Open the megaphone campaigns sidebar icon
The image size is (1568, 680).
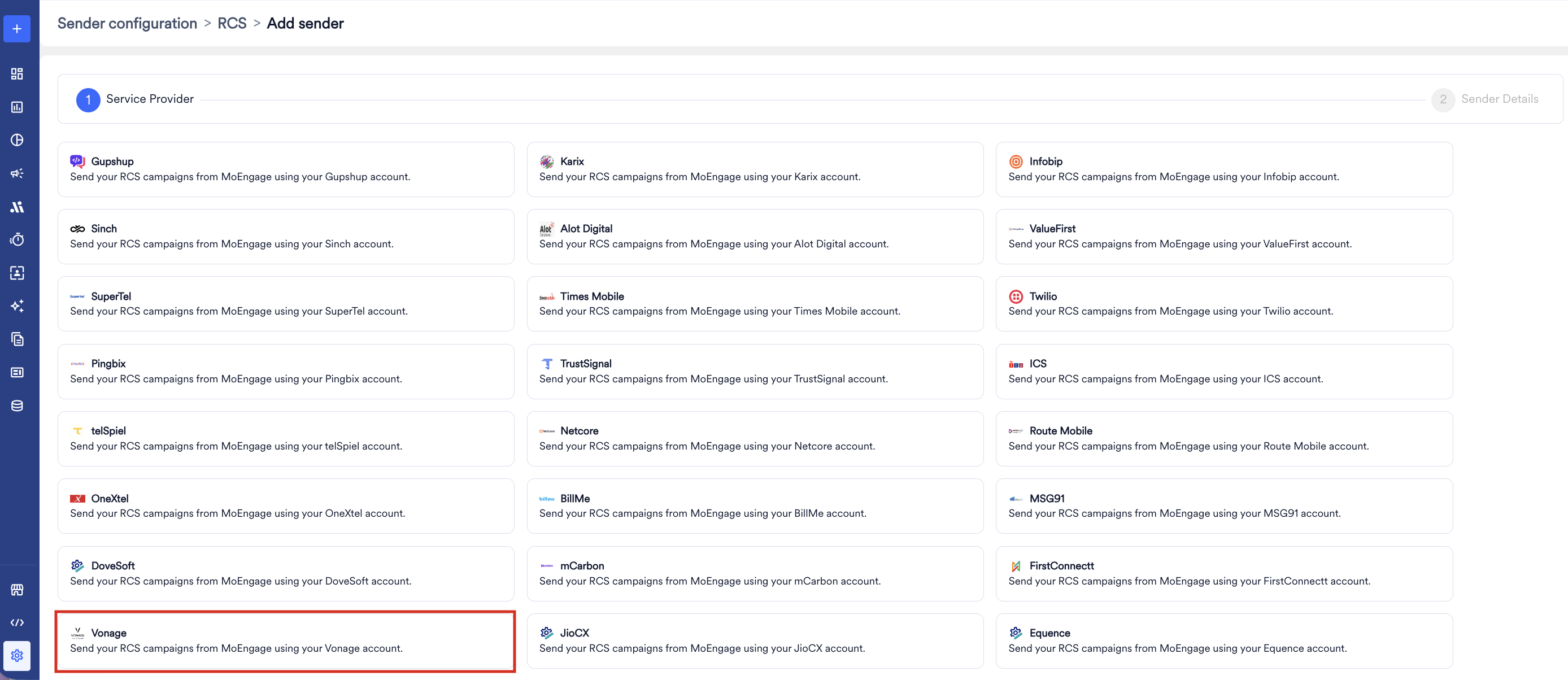point(17,173)
